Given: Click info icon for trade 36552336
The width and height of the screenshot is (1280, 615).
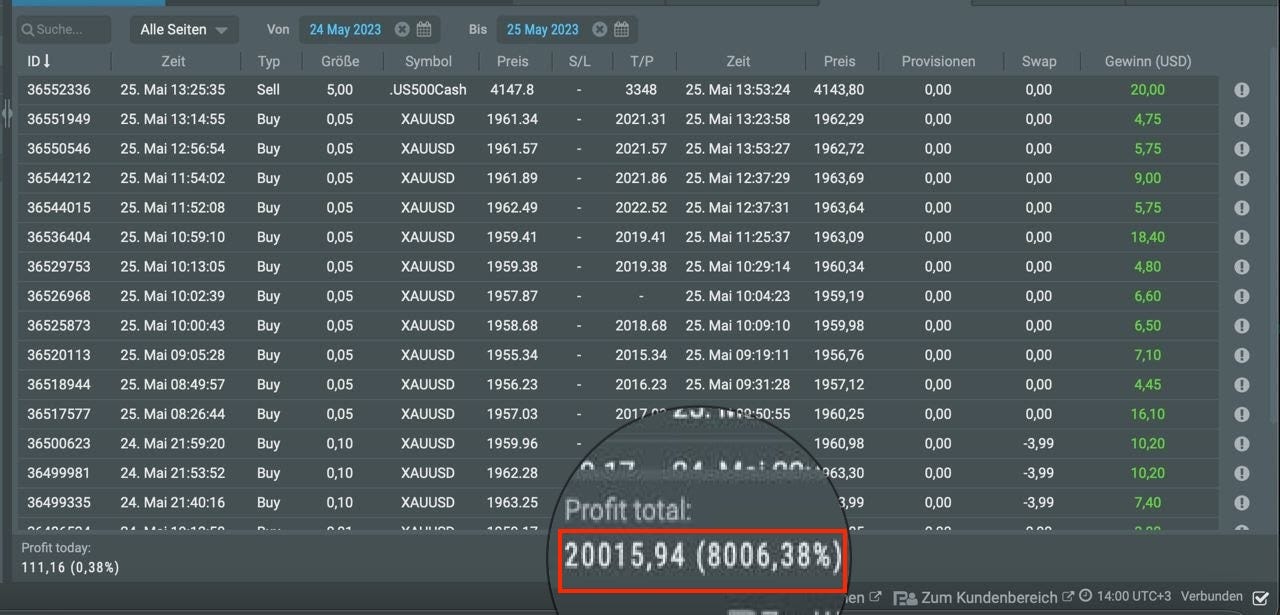Looking at the screenshot, I should pos(1241,90).
